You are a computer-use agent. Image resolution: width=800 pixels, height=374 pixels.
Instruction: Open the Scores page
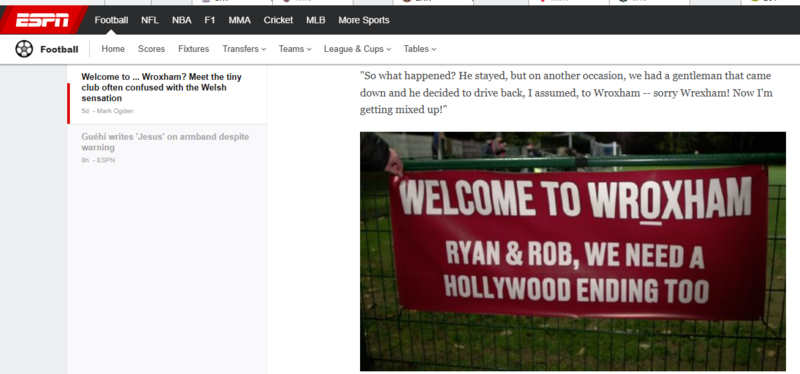point(152,49)
